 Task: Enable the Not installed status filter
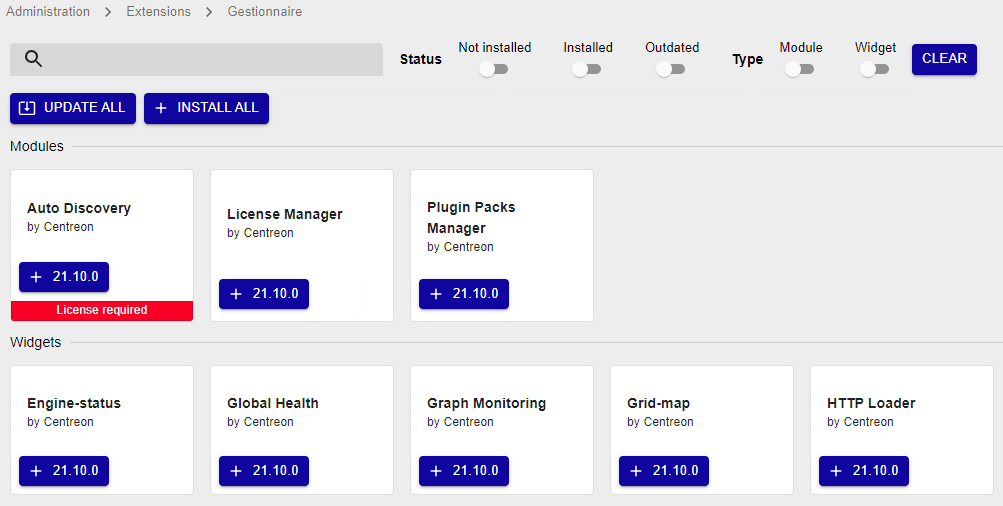(493, 69)
